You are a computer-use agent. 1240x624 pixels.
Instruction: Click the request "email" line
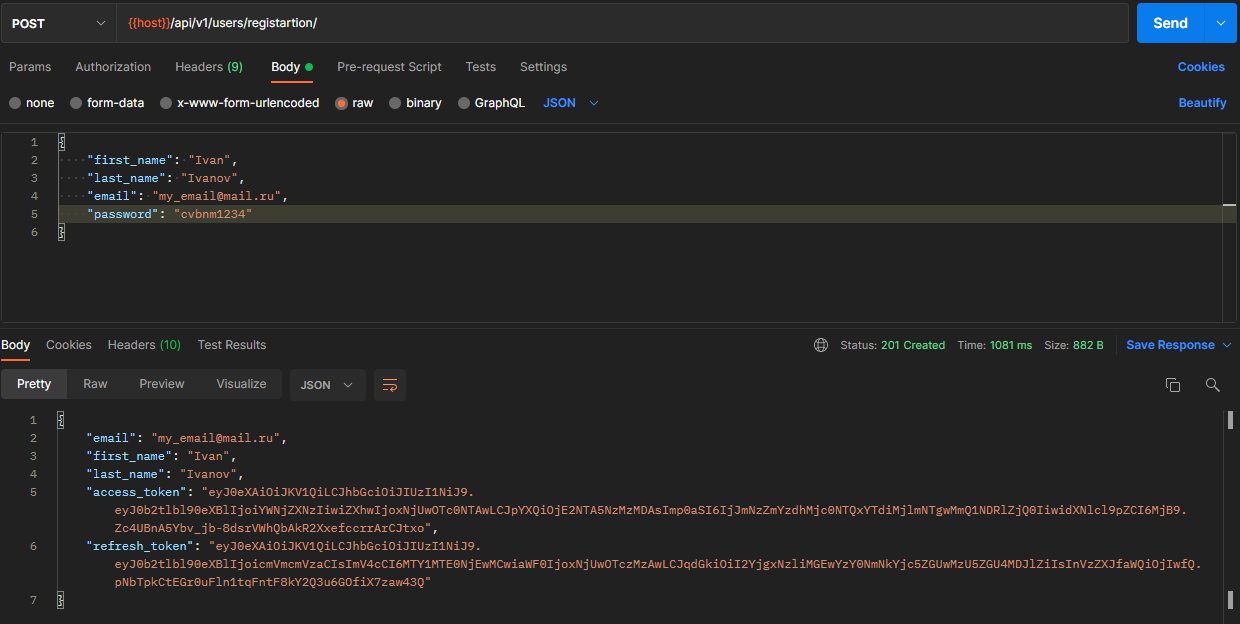click(x=187, y=196)
